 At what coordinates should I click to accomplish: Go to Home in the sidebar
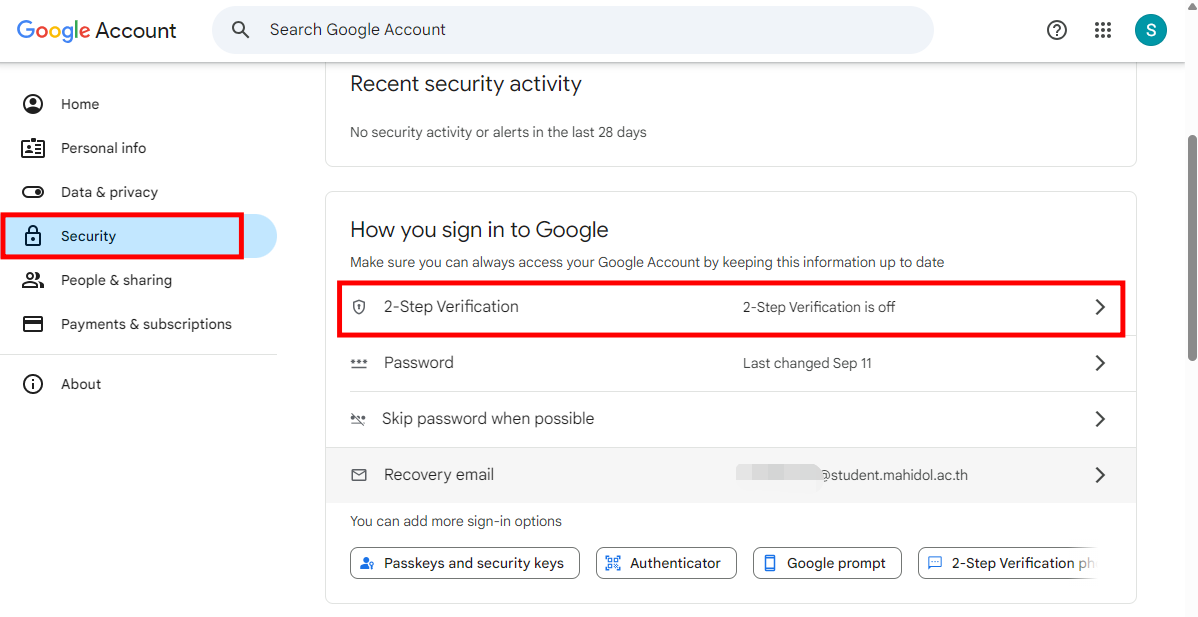coord(80,104)
